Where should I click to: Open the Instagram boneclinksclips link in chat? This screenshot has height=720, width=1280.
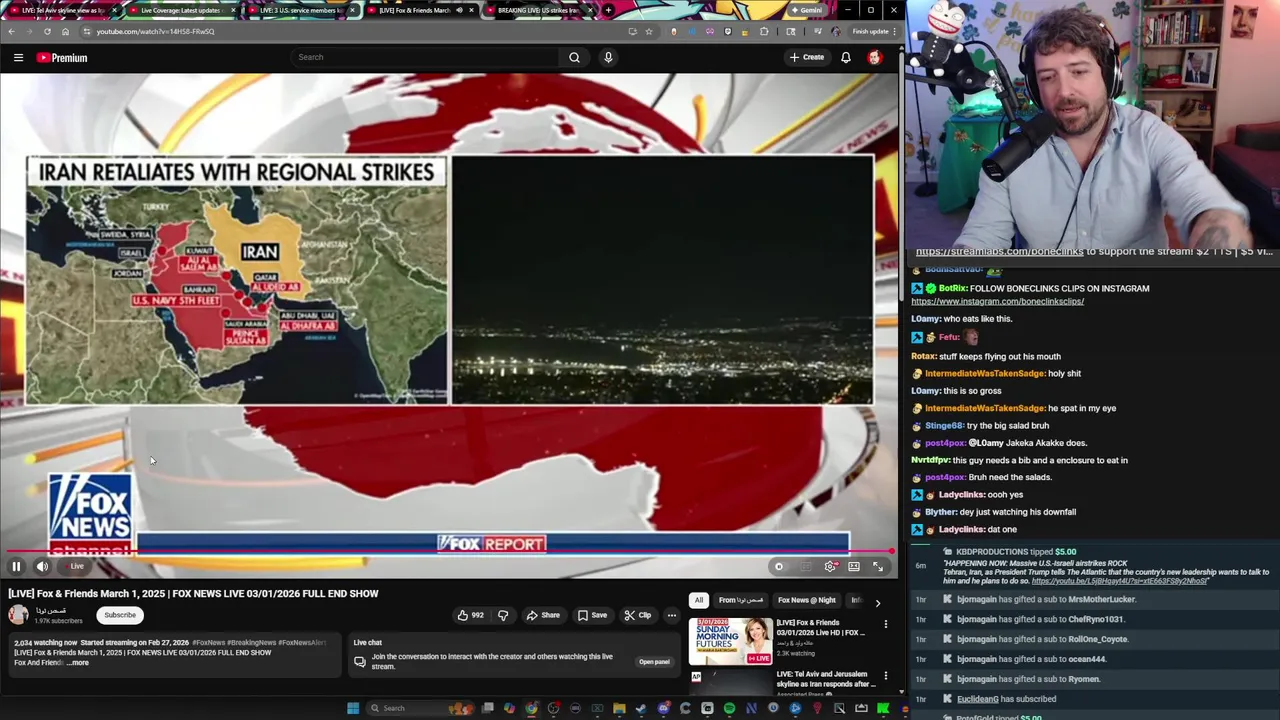pos(997,301)
